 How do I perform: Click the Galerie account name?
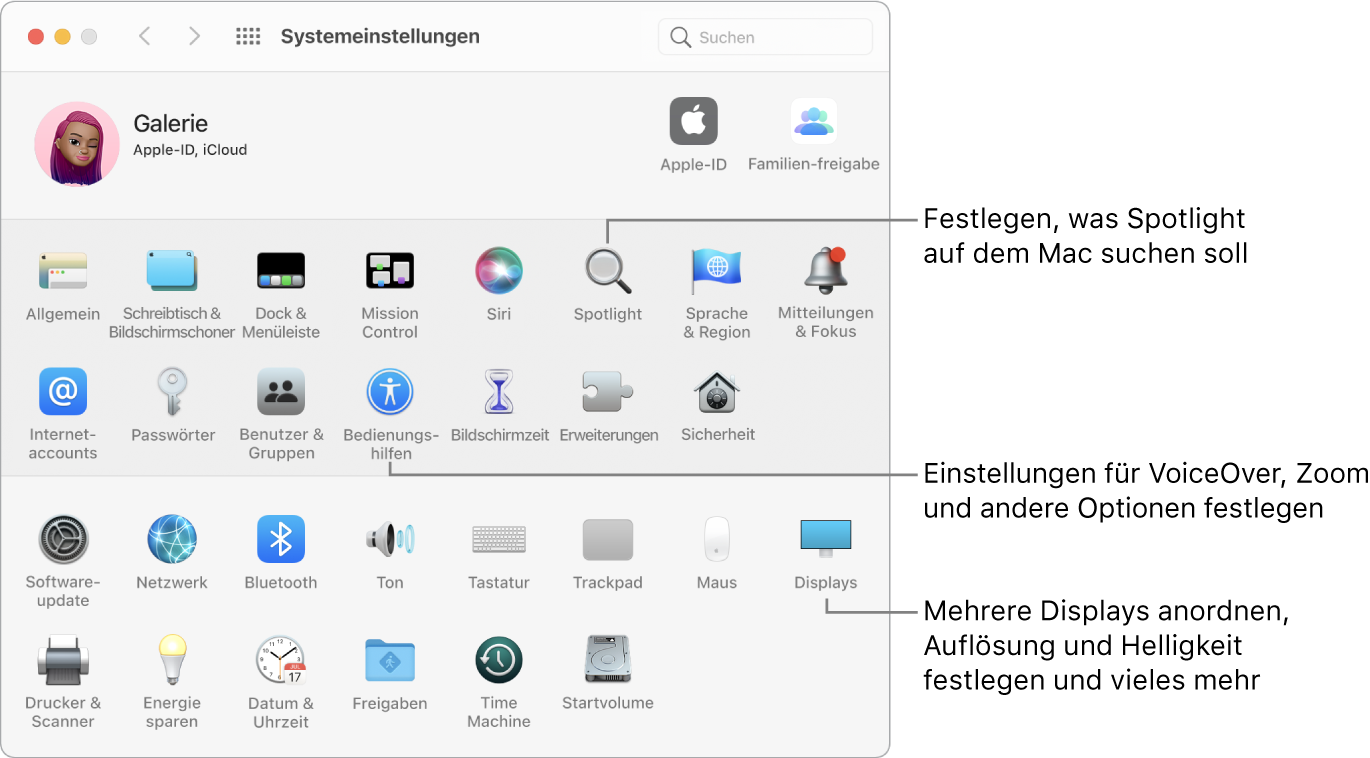pyautogui.click(x=171, y=124)
